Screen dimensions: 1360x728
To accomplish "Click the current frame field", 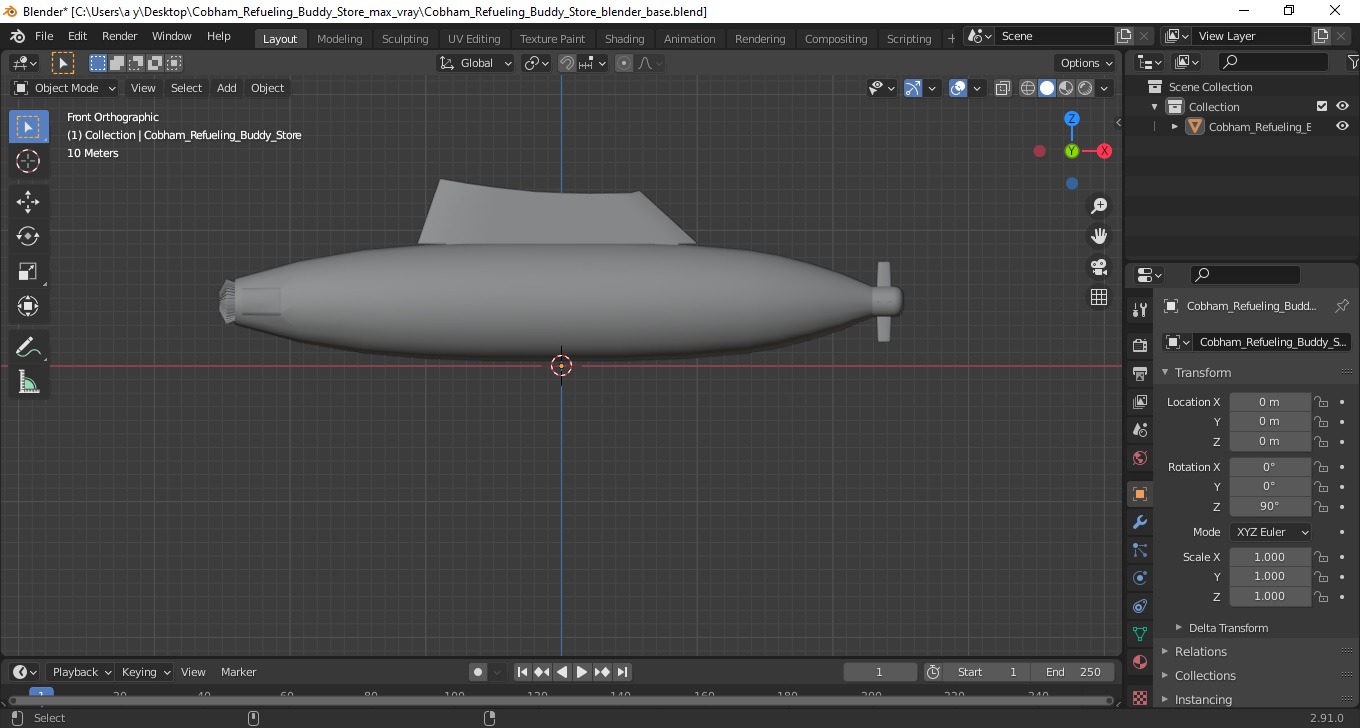I will point(880,672).
